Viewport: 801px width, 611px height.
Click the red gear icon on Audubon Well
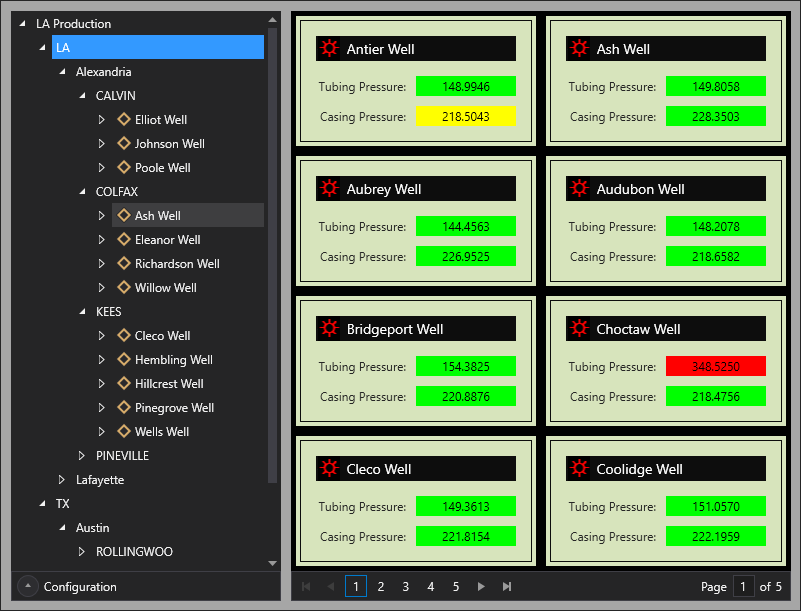click(579, 189)
